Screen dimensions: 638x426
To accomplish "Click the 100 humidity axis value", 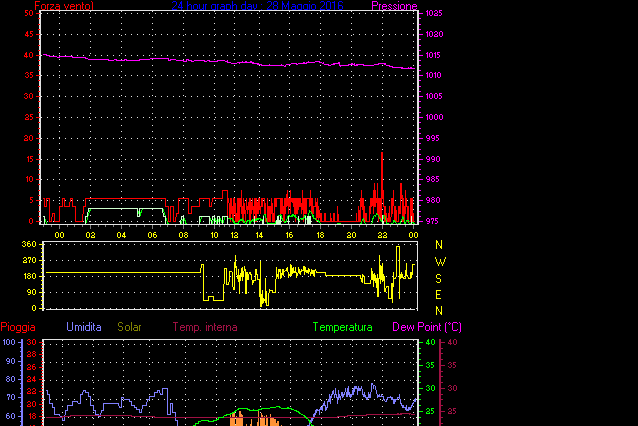I will pos(9,342).
